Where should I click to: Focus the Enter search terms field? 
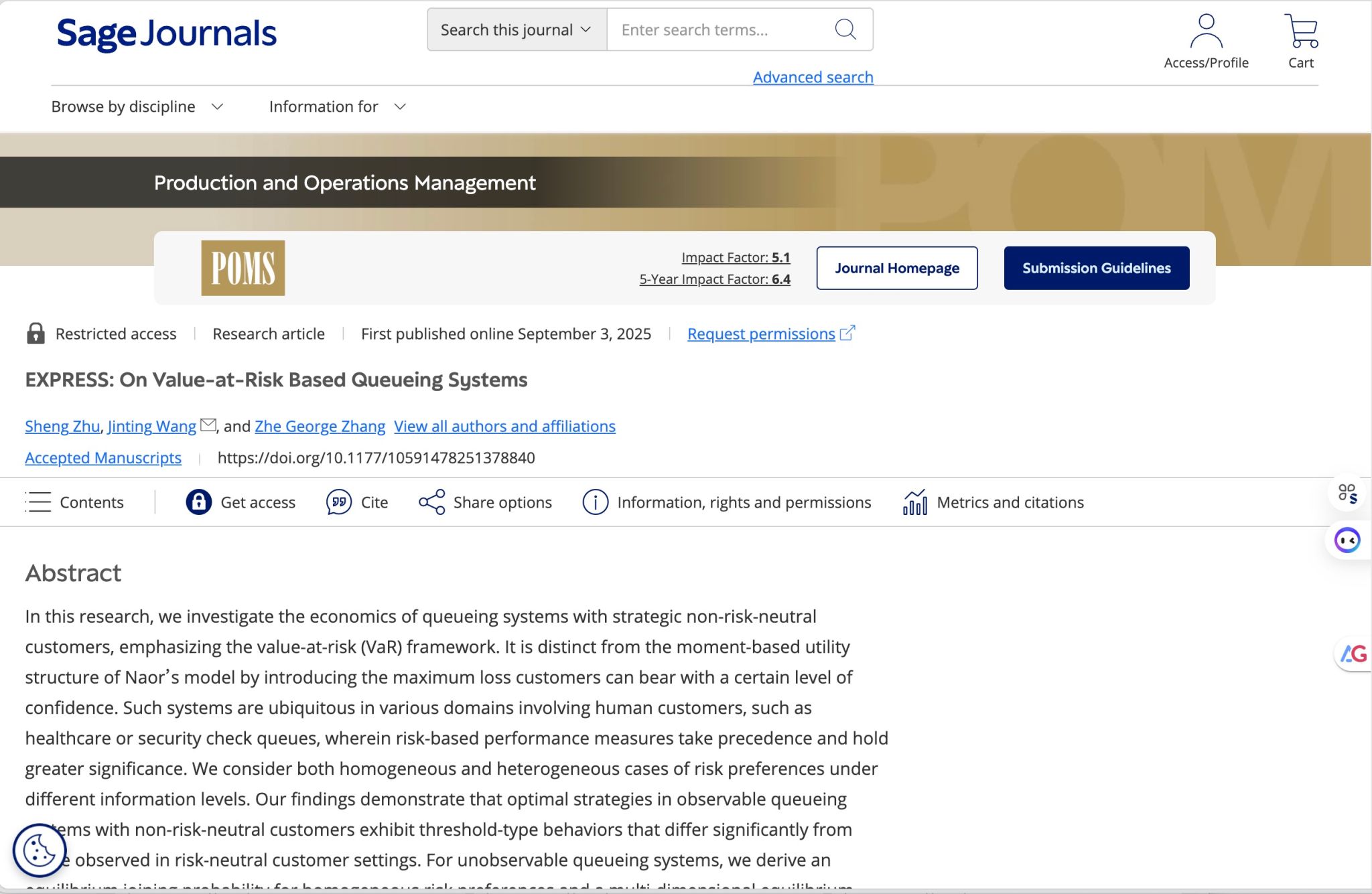click(x=717, y=29)
